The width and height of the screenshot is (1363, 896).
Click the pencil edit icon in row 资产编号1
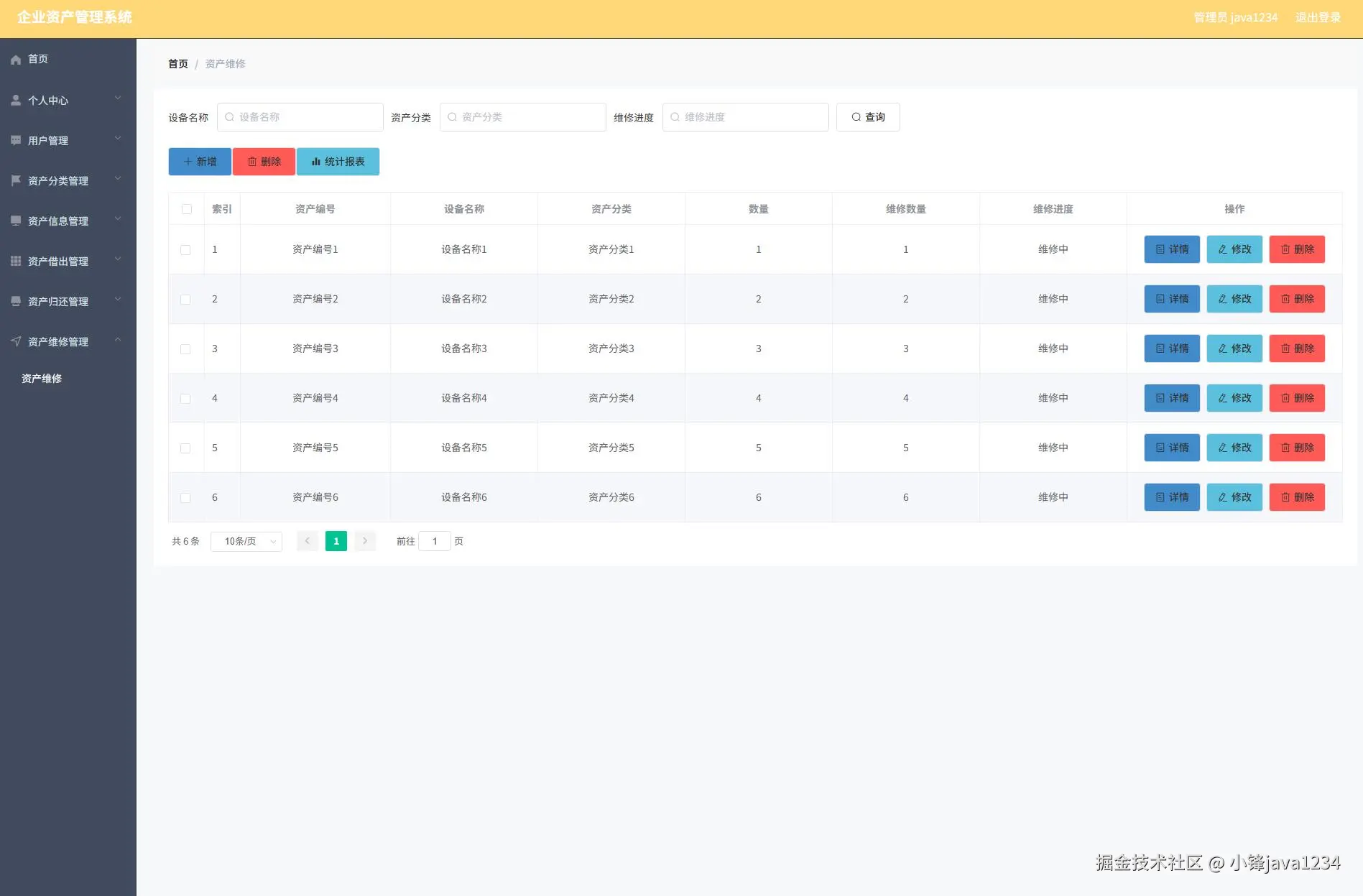point(1222,249)
